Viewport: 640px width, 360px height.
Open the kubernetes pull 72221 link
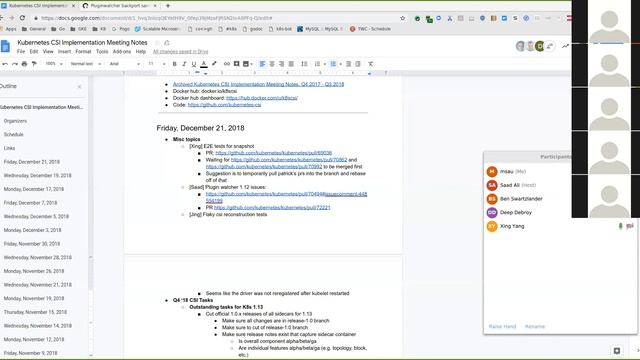pyautogui.click(x=272, y=207)
